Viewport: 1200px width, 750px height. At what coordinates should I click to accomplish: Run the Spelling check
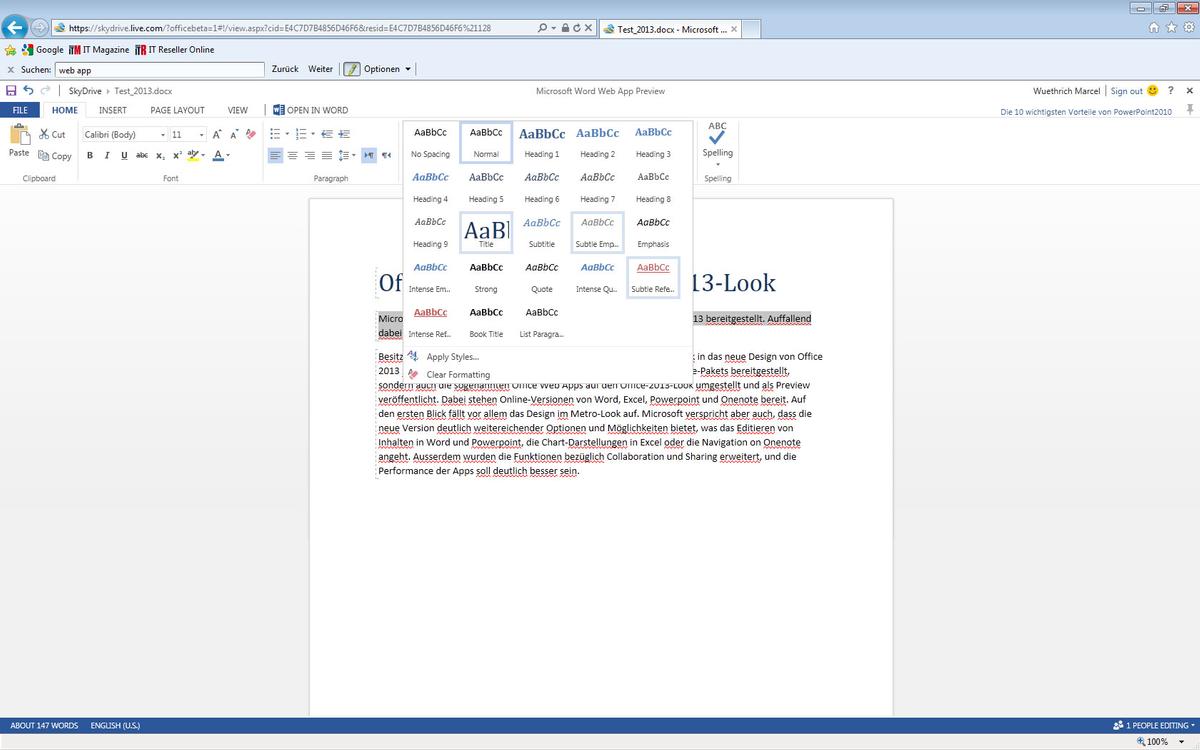coord(717,140)
